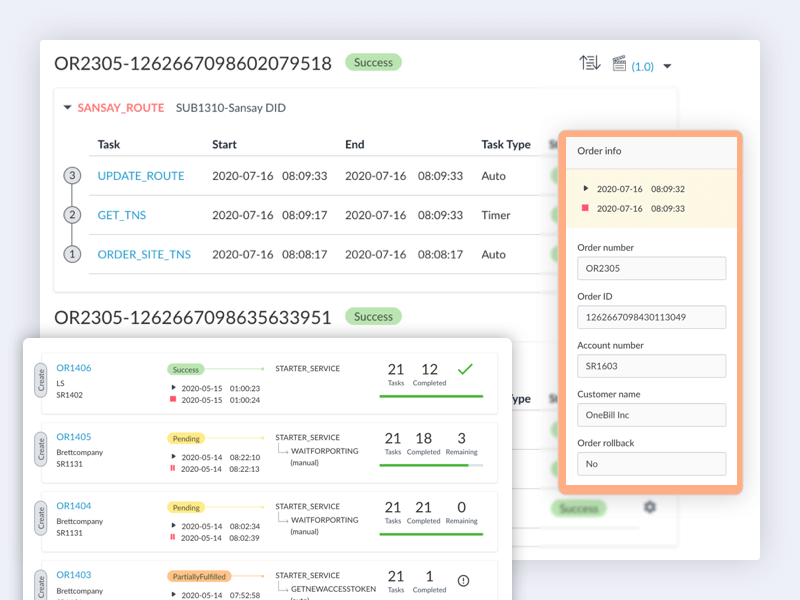
Task: Click step circle 1 beside ORDER_SITE_TNS
Action: coord(71,254)
